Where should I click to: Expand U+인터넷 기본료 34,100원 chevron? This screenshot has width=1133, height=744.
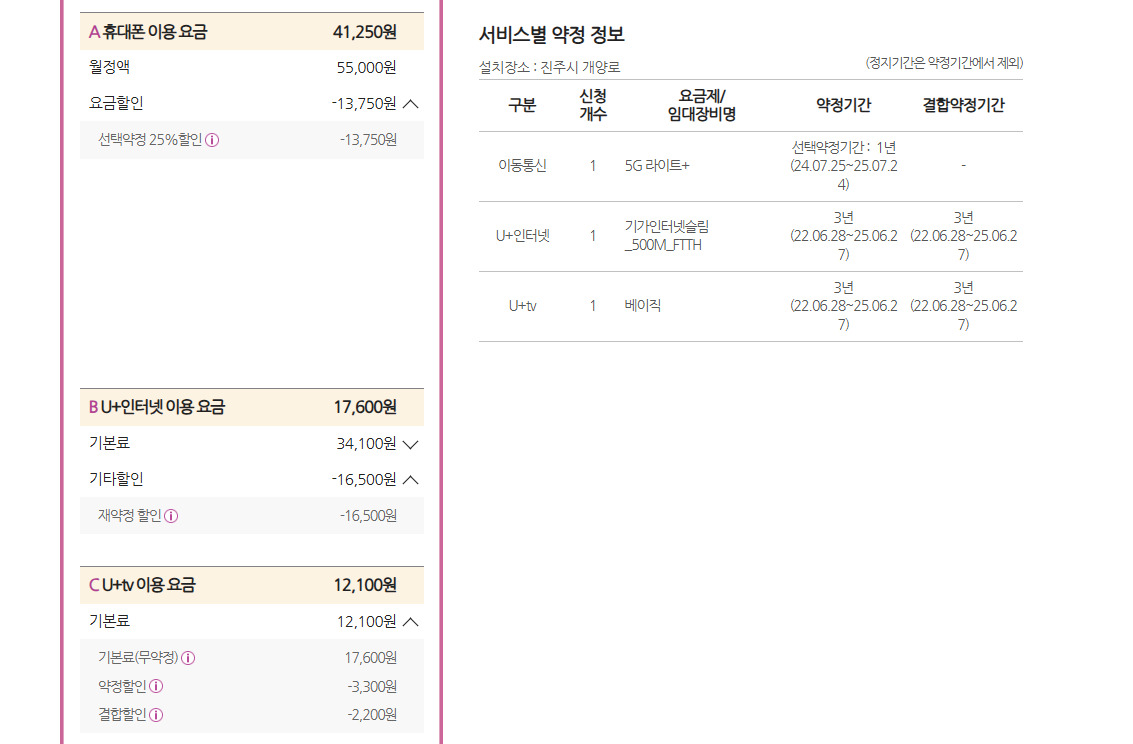click(410, 444)
